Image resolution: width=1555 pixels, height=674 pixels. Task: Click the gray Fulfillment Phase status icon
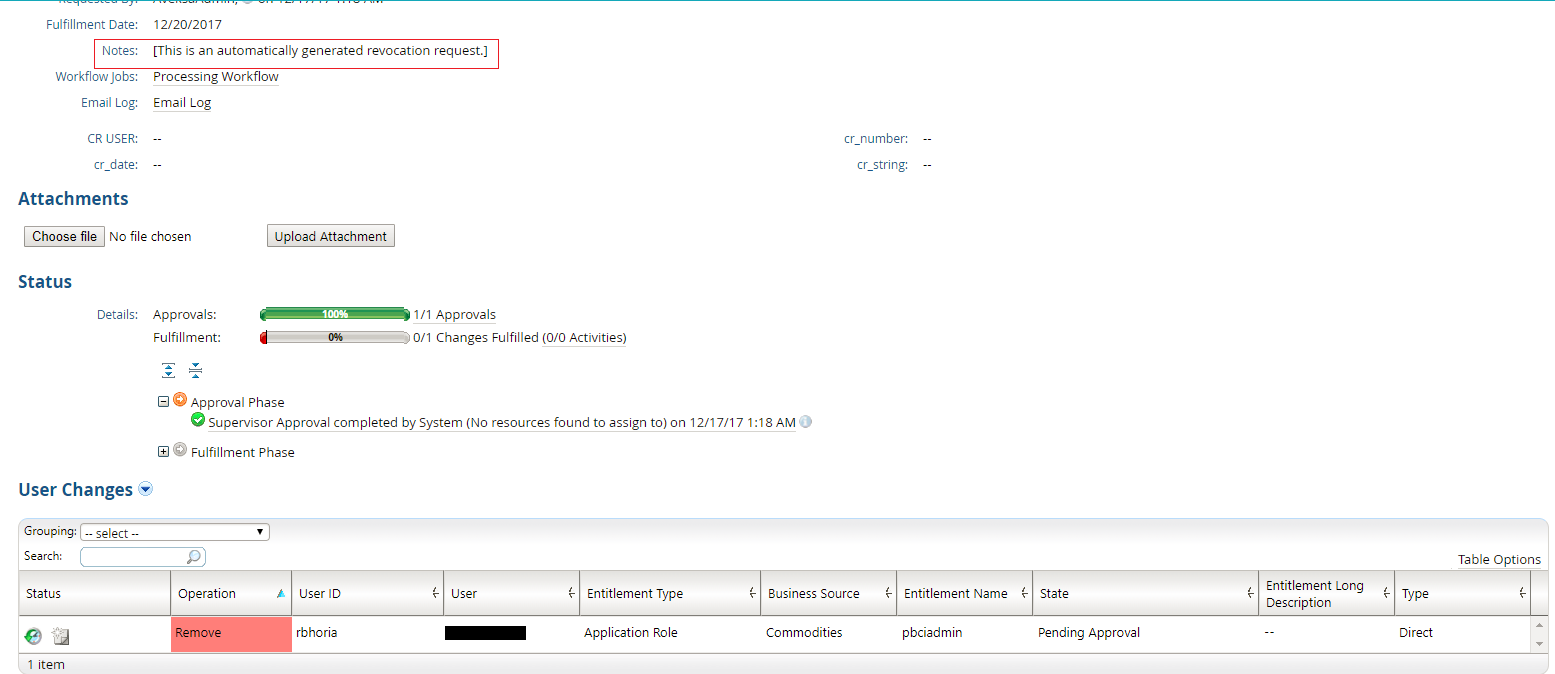(x=180, y=450)
